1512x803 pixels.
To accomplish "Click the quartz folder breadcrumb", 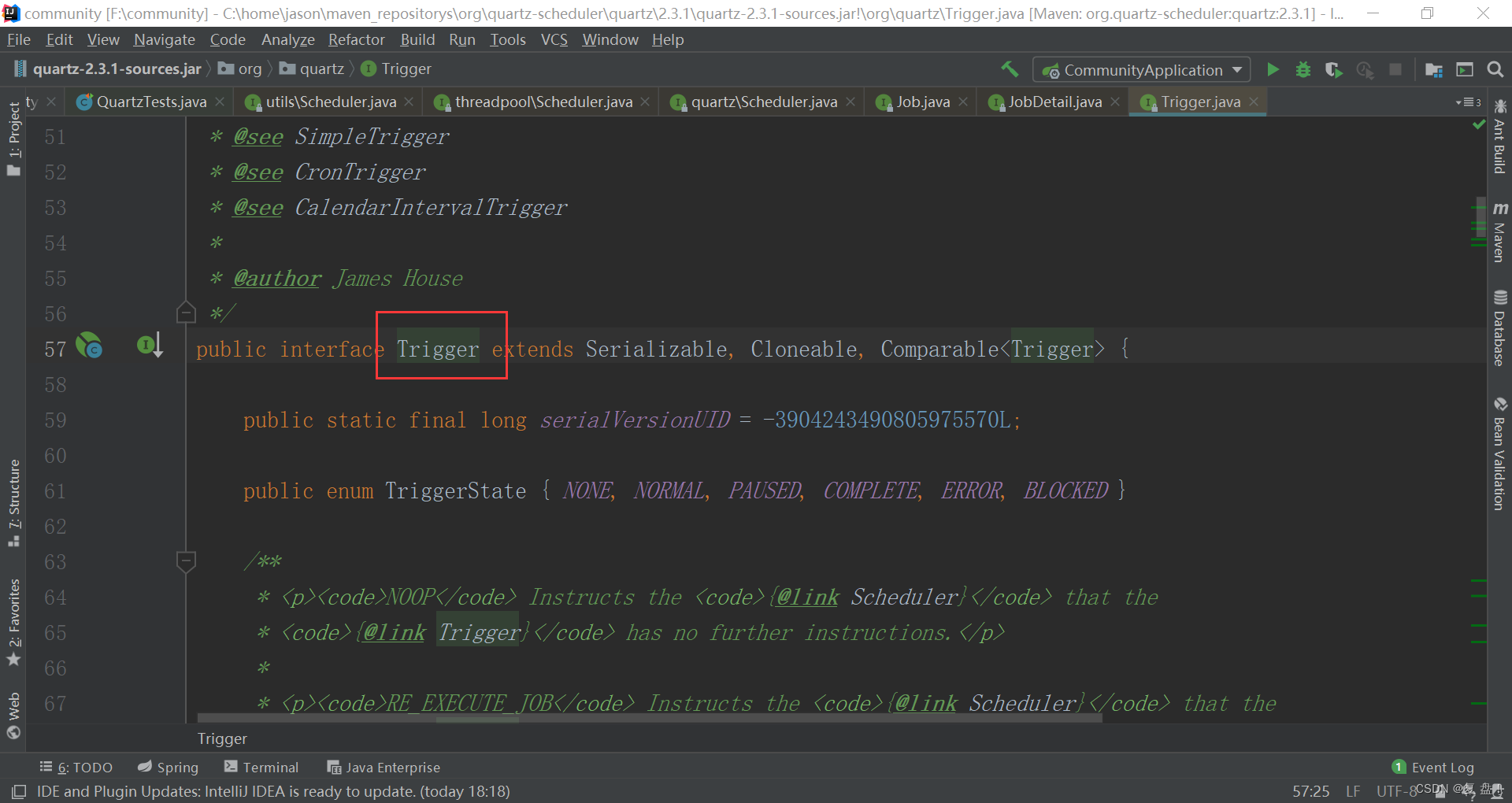I will pos(312,69).
